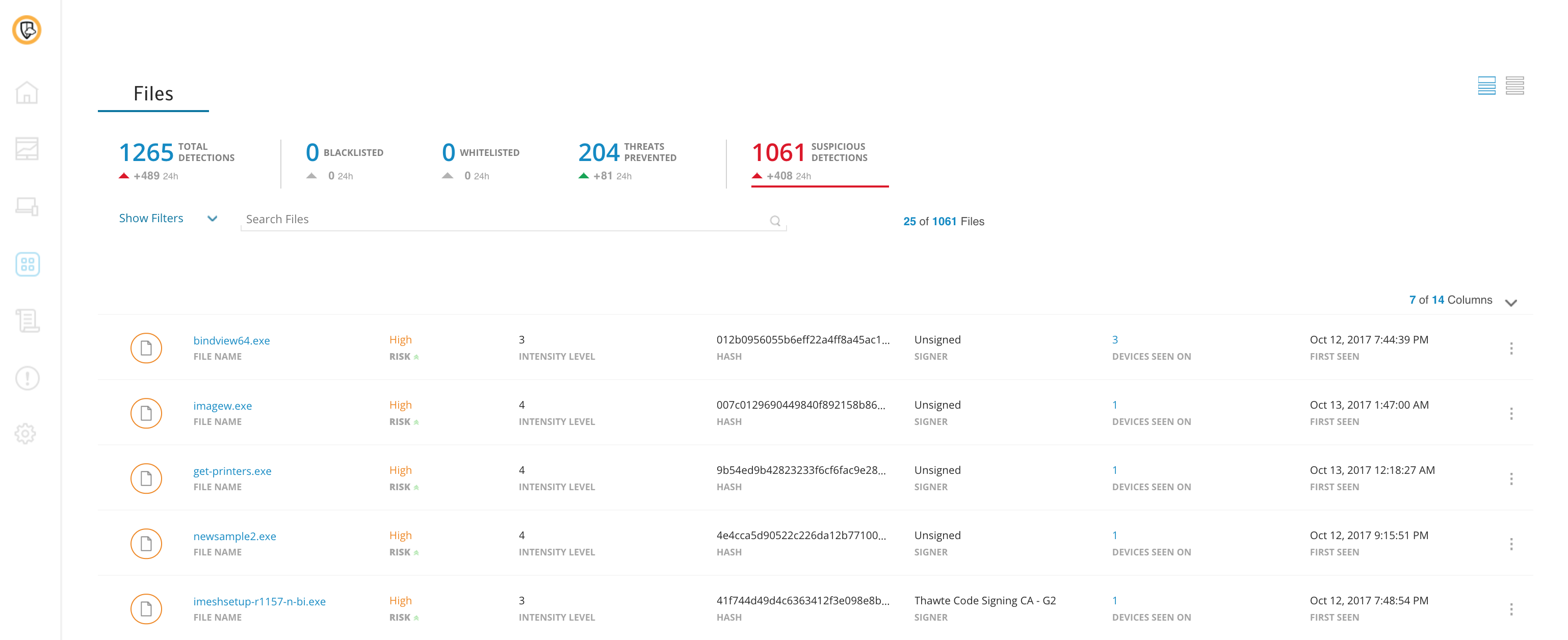Viewport: 1568px width, 640px height.
Task: Expand the Show Filters dropdown
Action: 167,219
